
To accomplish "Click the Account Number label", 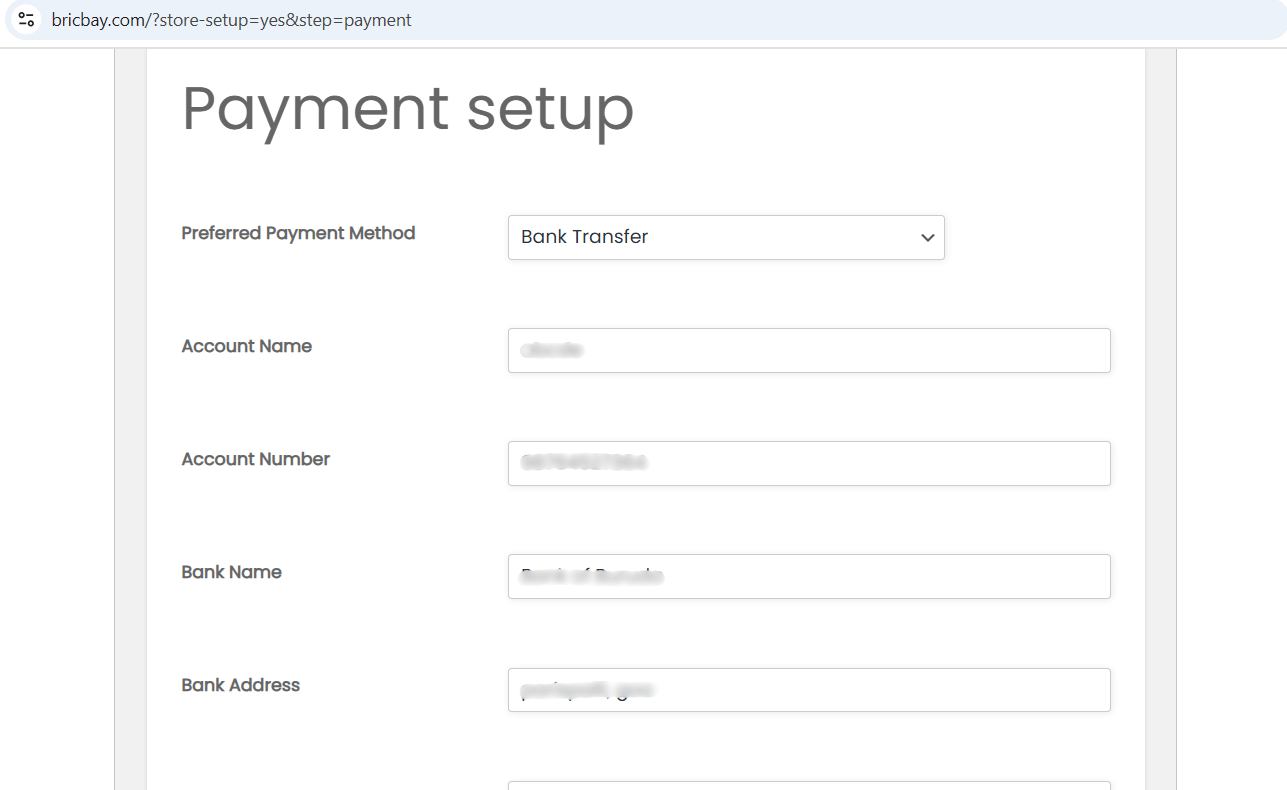I will tap(256, 459).
